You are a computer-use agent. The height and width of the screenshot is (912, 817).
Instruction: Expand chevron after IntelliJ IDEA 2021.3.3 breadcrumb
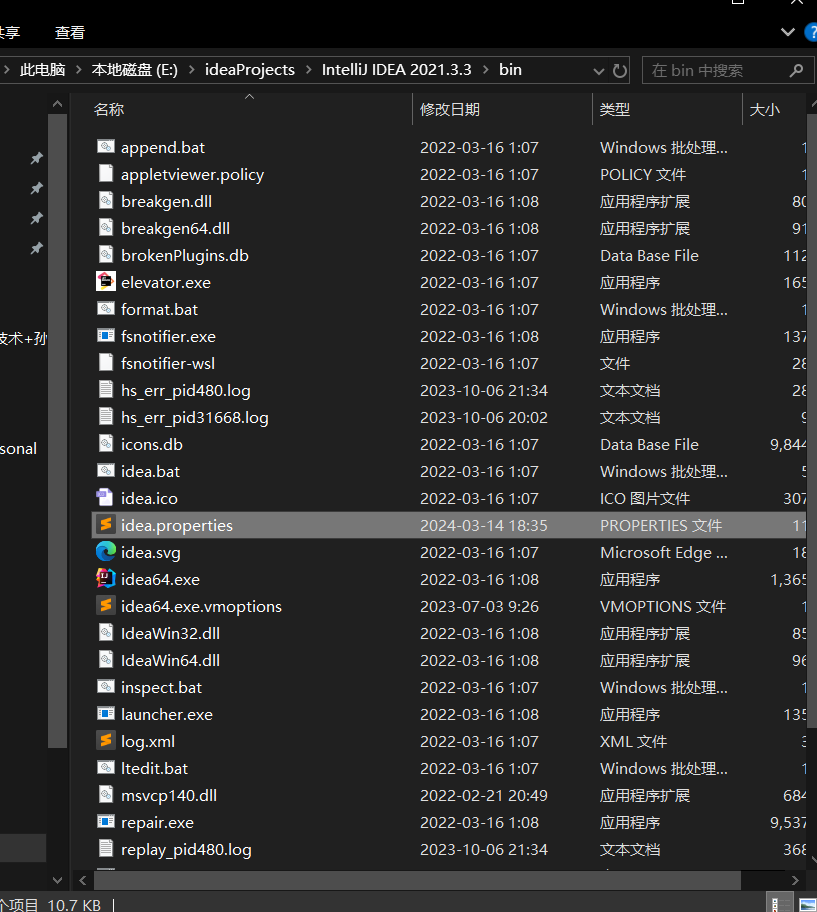coord(486,70)
